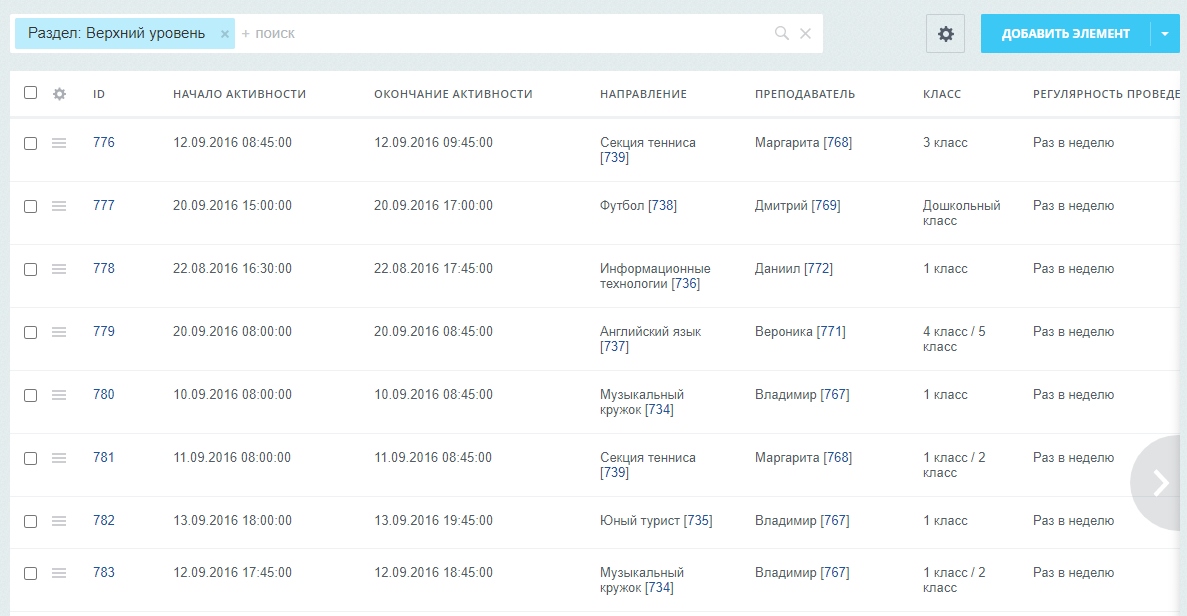Click the search magnifier icon

click(x=781, y=33)
